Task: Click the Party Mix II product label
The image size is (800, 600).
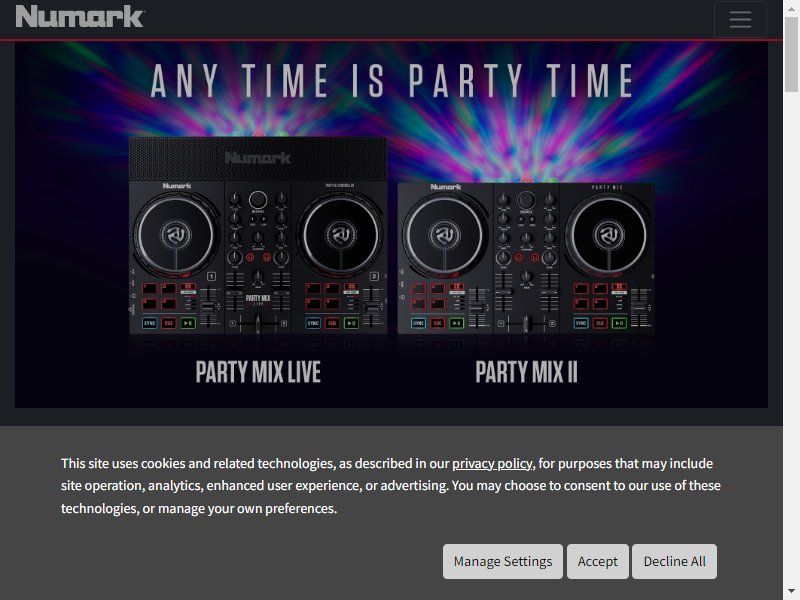Action: point(526,373)
